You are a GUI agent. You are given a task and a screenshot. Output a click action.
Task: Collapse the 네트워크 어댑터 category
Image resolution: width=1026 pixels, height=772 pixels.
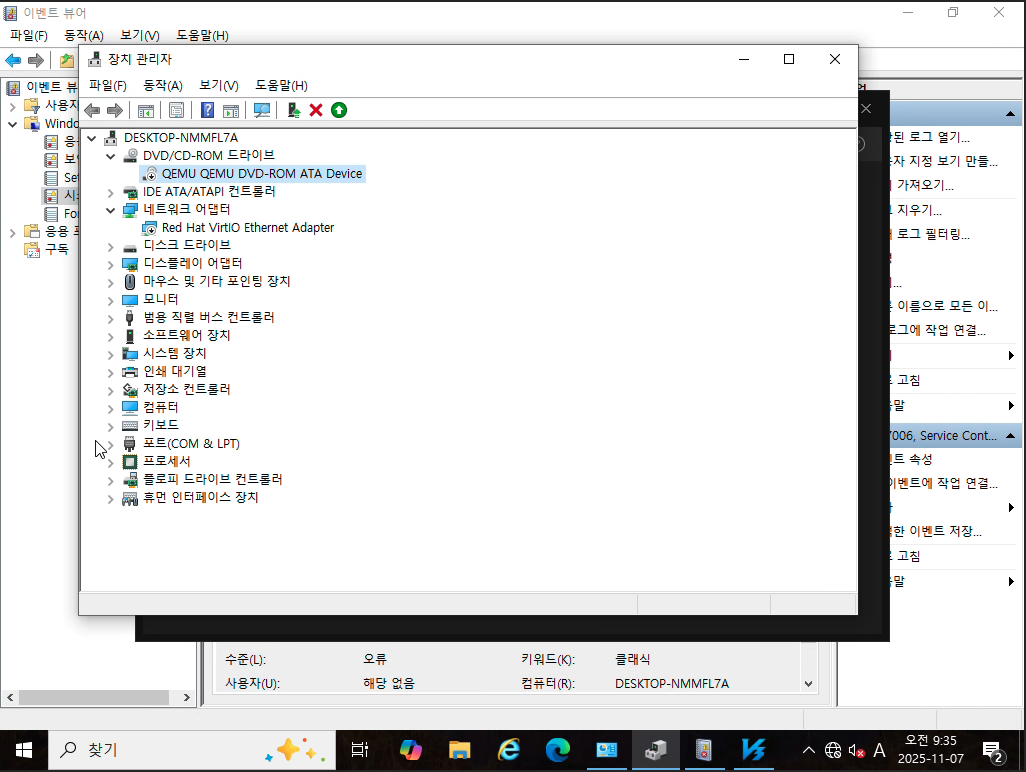click(111, 210)
